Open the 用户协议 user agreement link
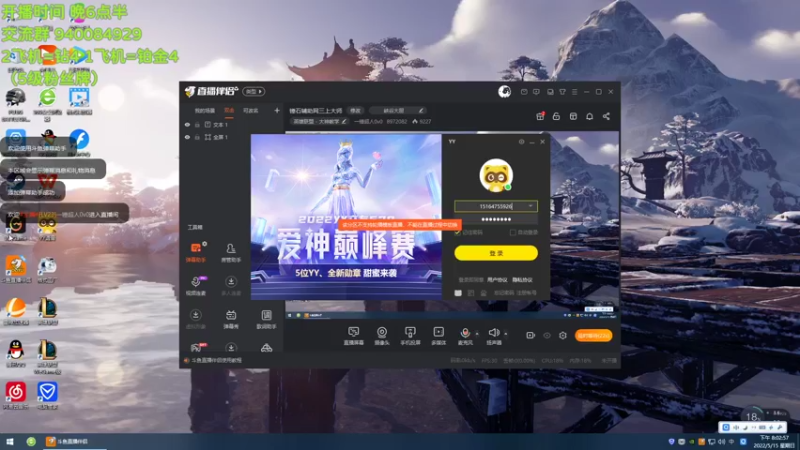The image size is (800, 450). (x=497, y=280)
